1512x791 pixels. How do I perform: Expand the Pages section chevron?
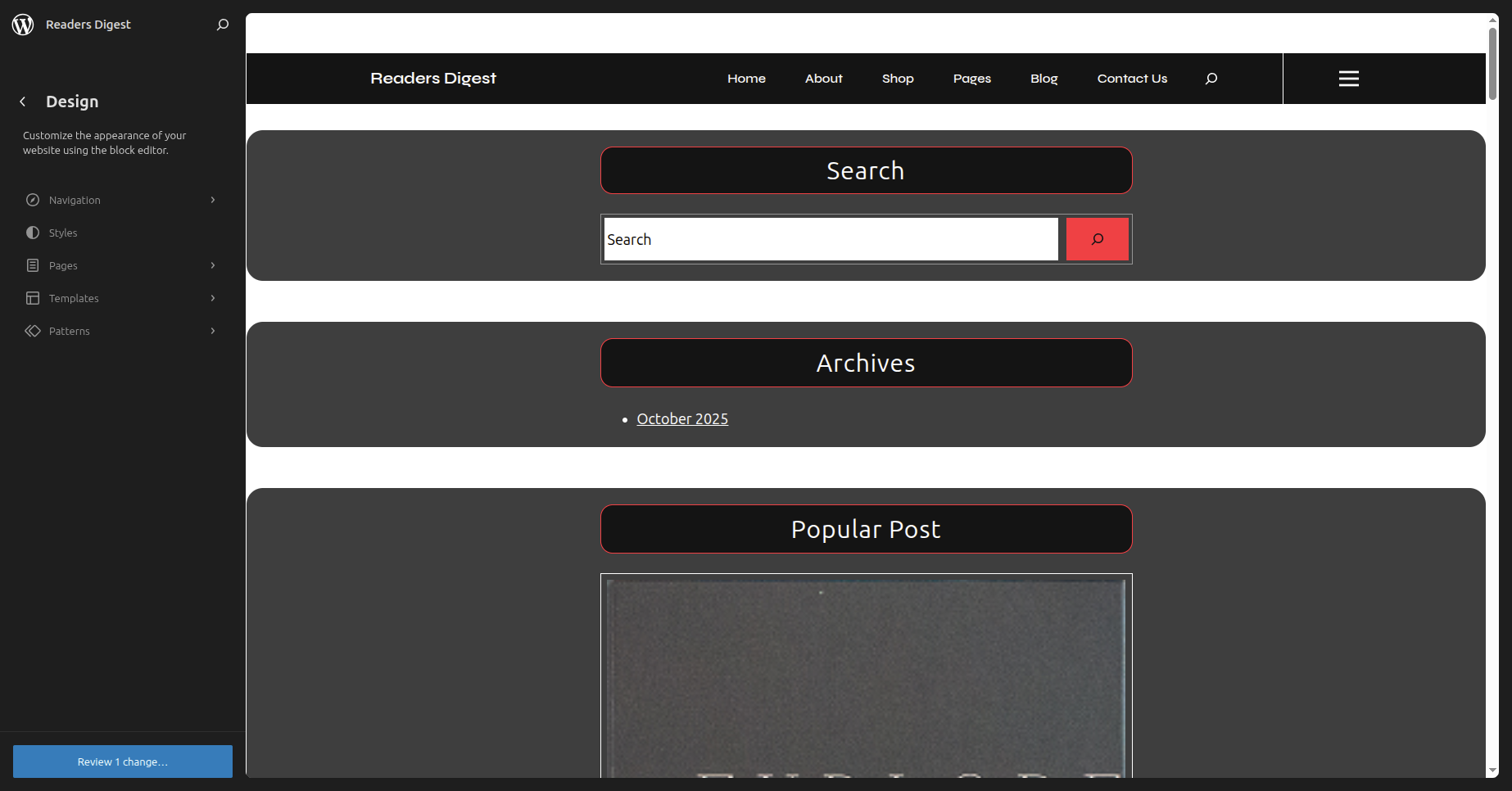pyautogui.click(x=213, y=265)
